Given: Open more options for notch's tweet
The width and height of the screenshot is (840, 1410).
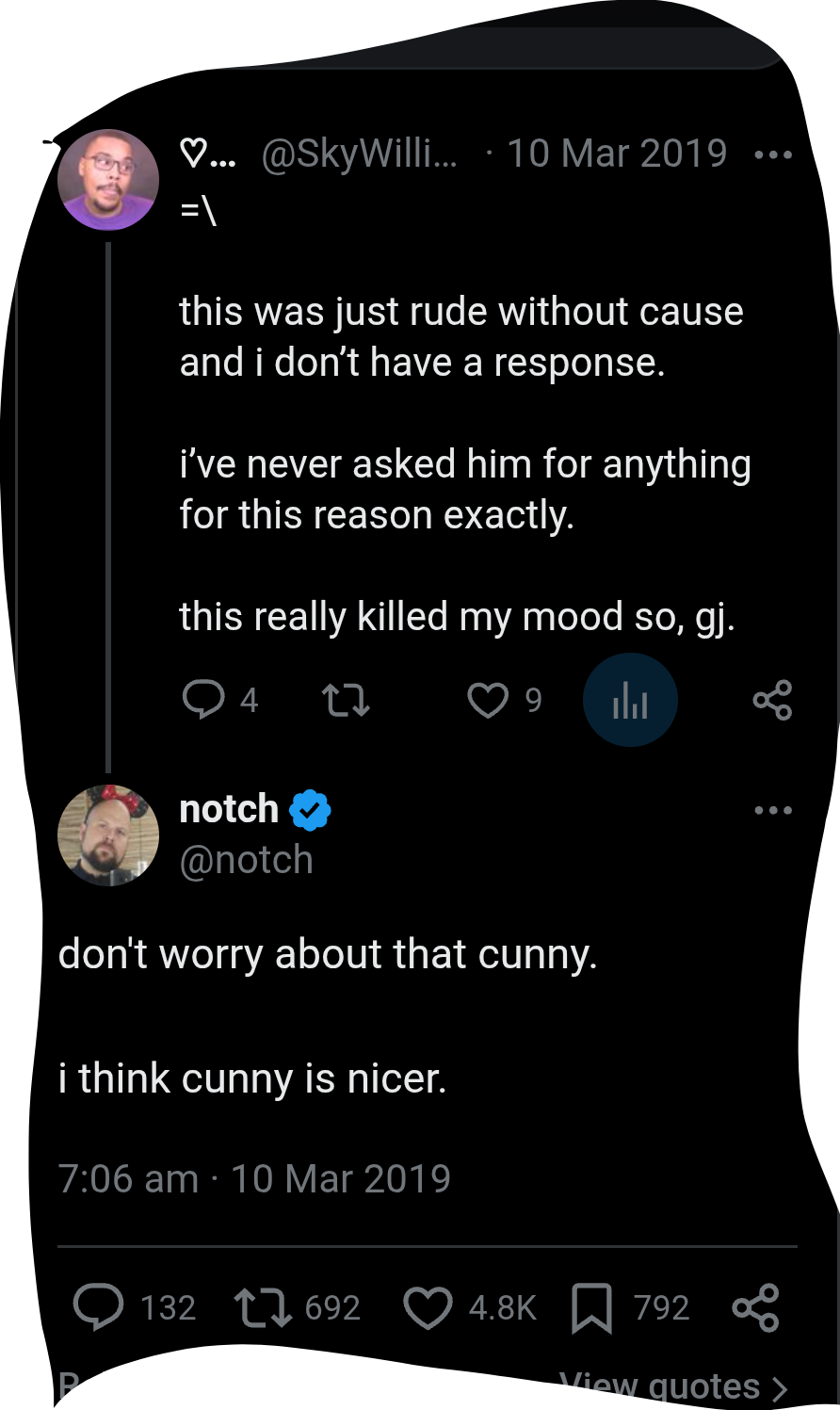Looking at the screenshot, I should (773, 810).
